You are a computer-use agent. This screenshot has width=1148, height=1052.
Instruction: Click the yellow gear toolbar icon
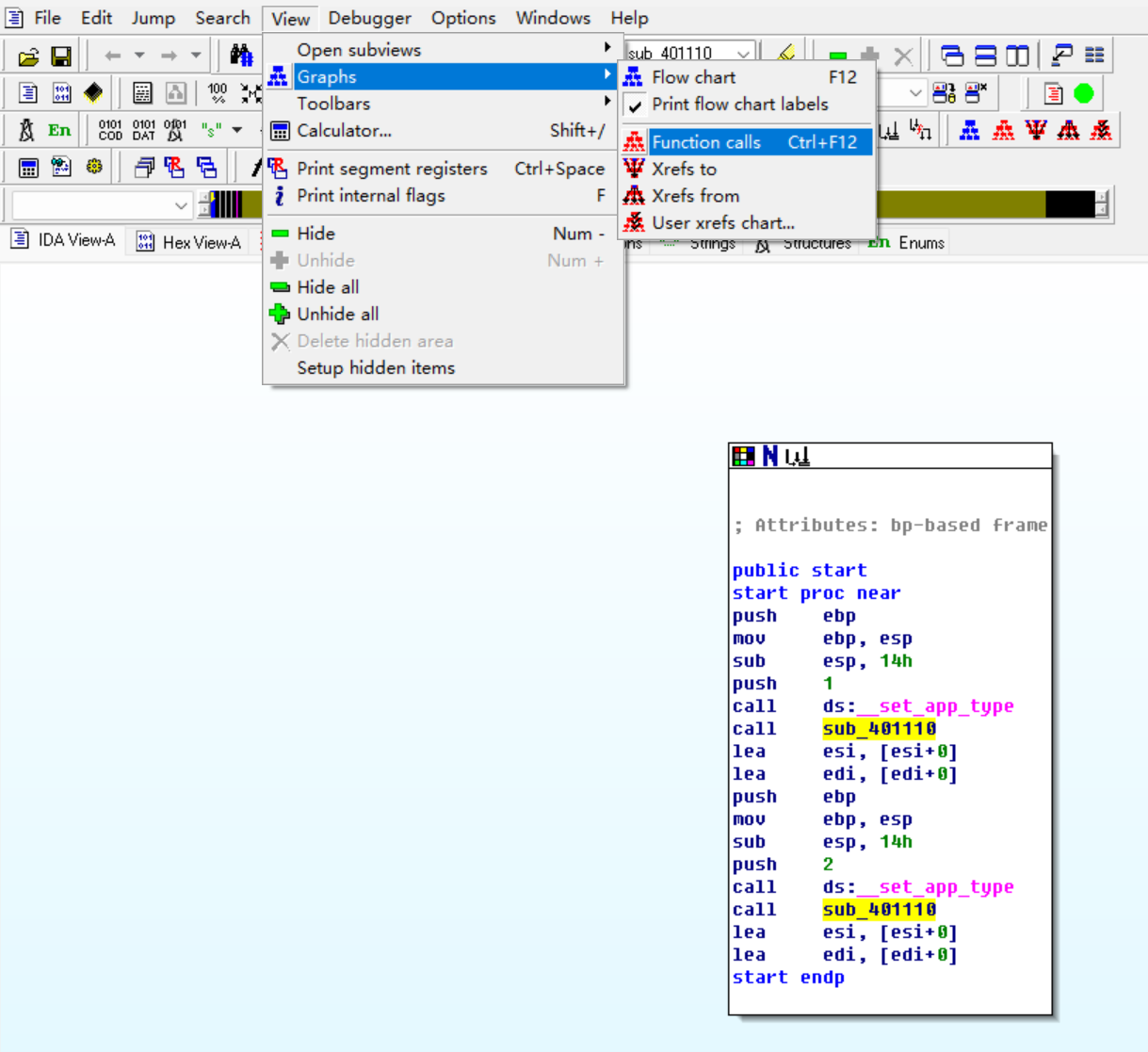pyautogui.click(x=94, y=167)
